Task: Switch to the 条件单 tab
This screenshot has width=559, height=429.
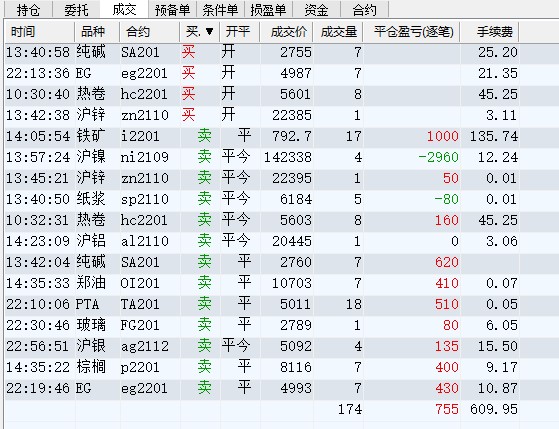Action: click(220, 9)
